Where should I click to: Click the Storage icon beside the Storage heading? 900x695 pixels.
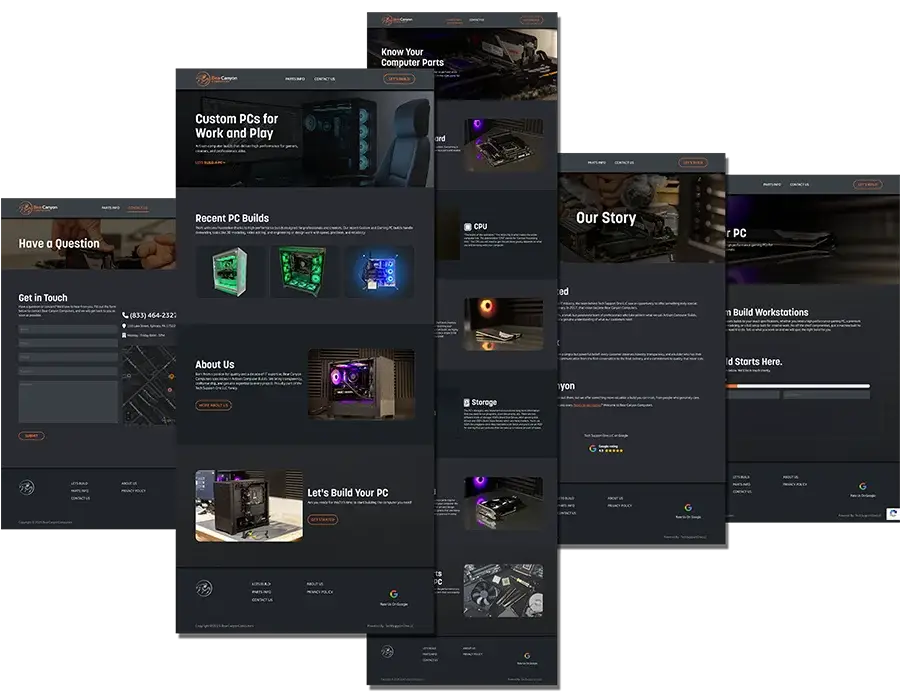tap(466, 403)
